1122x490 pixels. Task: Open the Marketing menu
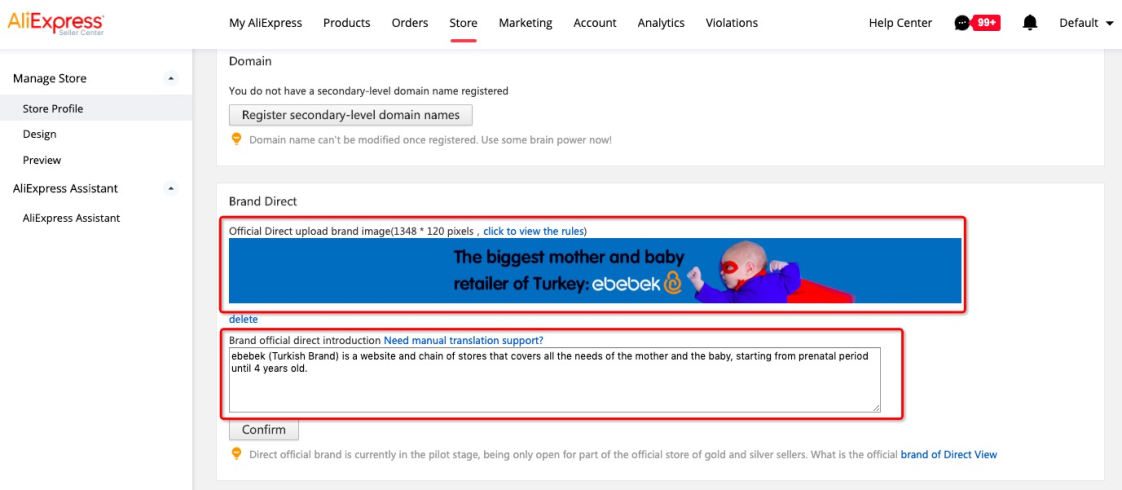point(525,23)
